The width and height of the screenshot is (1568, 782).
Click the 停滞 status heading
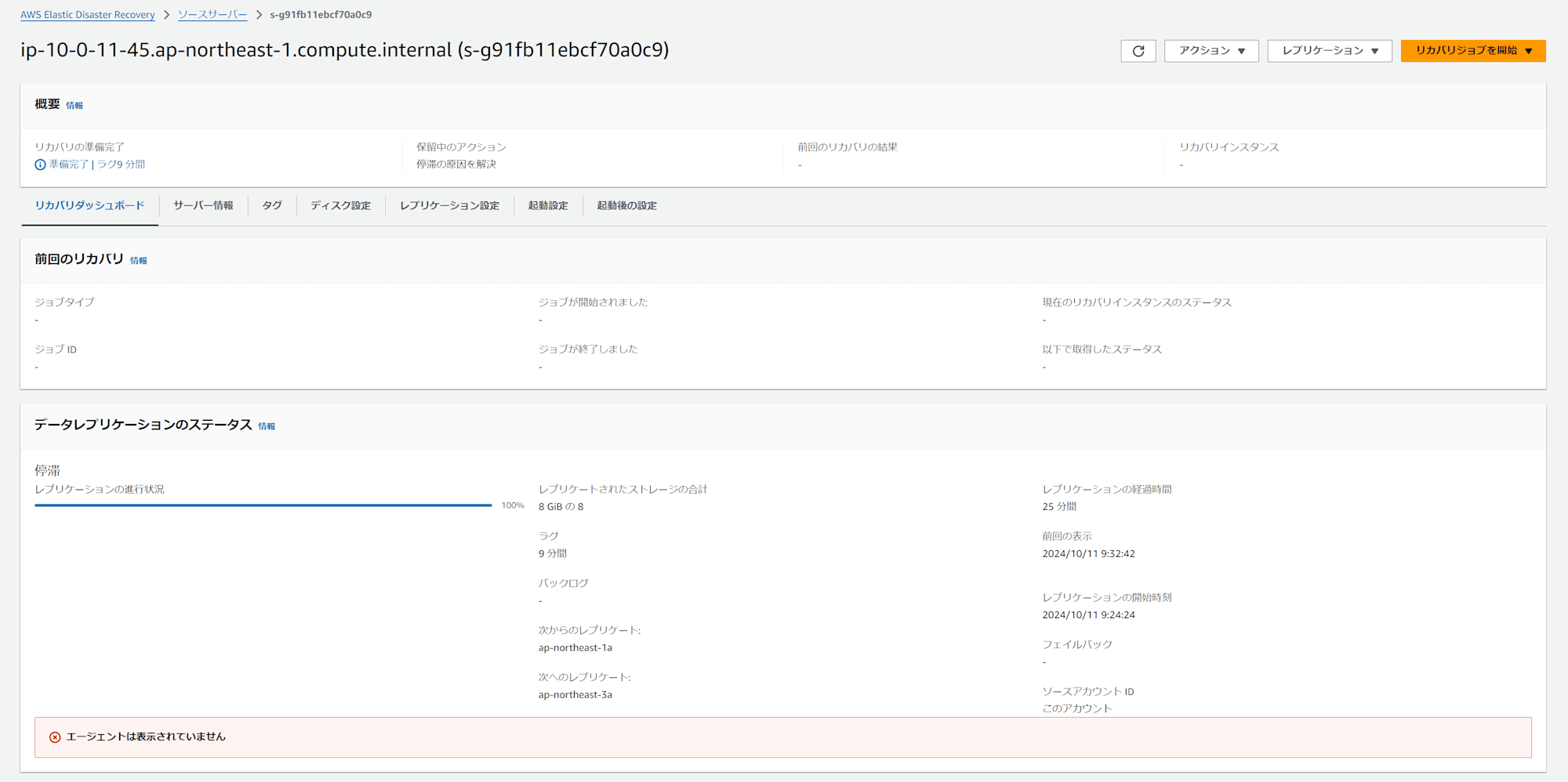coord(47,470)
